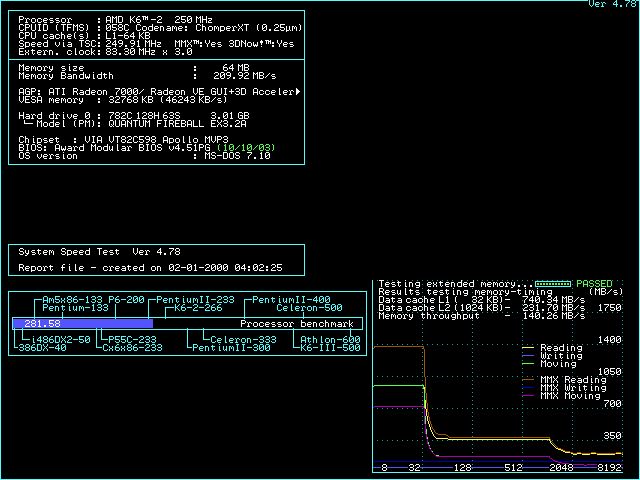The height and width of the screenshot is (480, 640).
Task: Click the green BIOS date (10/10/03)
Action: pos(246,147)
